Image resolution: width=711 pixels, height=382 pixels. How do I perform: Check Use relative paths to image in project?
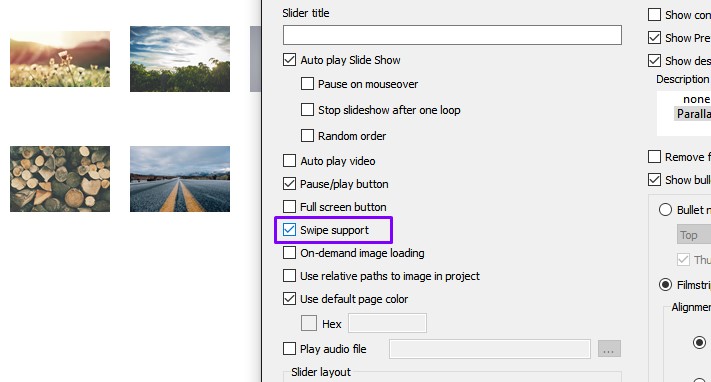click(289, 275)
